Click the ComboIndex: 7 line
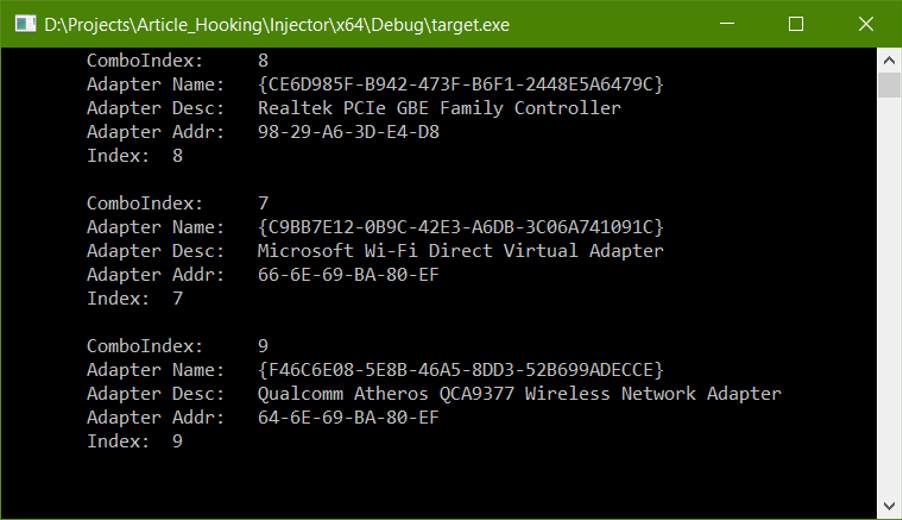The height and width of the screenshot is (520, 902). click(x=177, y=204)
